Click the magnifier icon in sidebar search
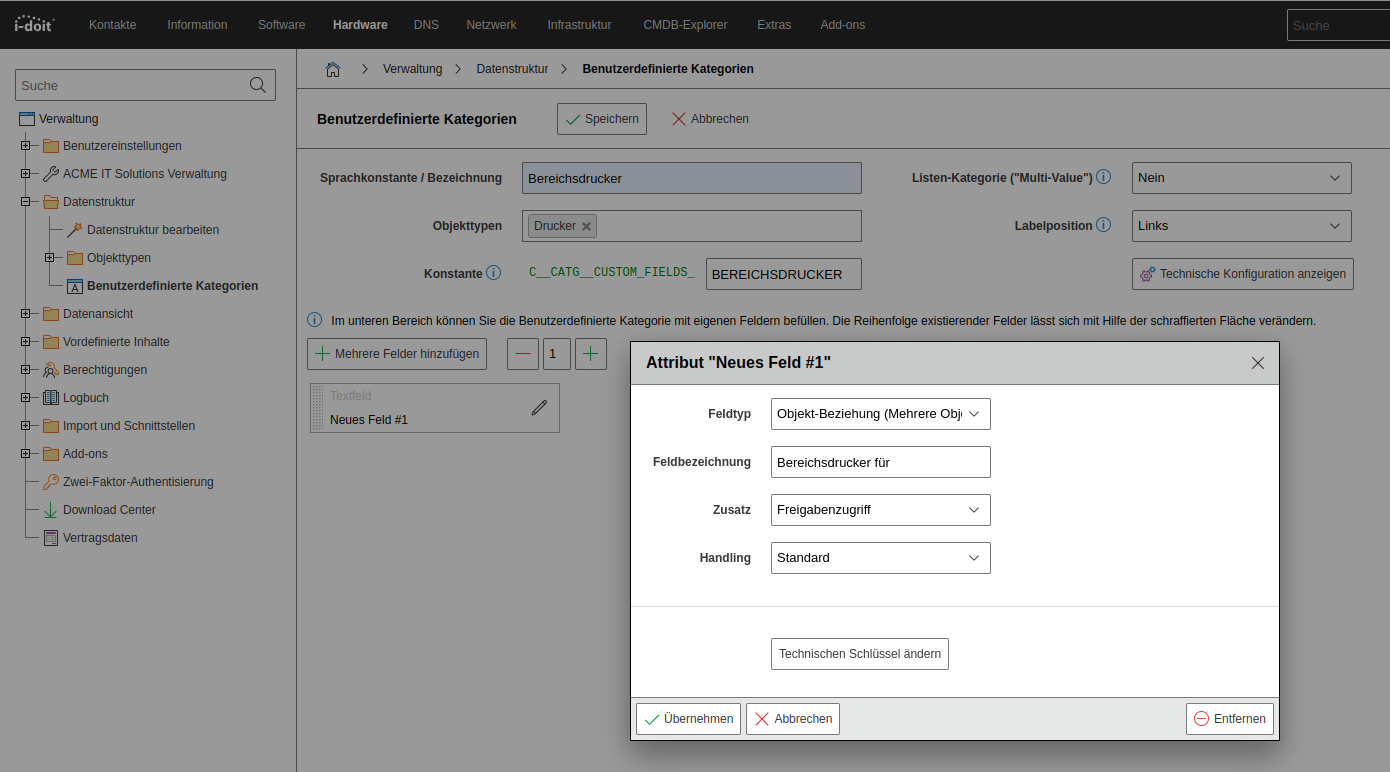 pyautogui.click(x=258, y=85)
